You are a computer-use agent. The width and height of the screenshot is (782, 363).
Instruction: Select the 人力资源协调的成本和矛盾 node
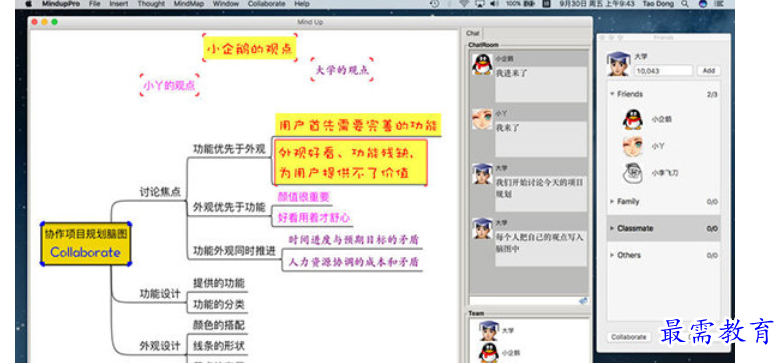point(354,262)
